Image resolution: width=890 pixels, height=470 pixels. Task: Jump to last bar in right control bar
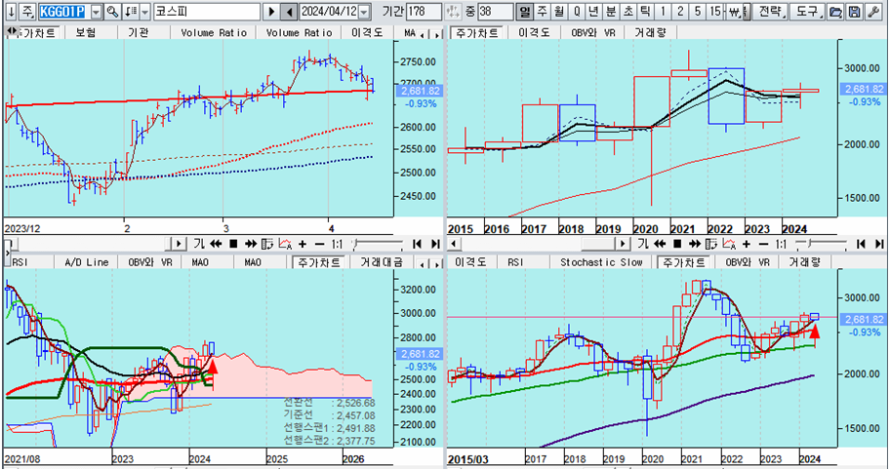coord(879,244)
